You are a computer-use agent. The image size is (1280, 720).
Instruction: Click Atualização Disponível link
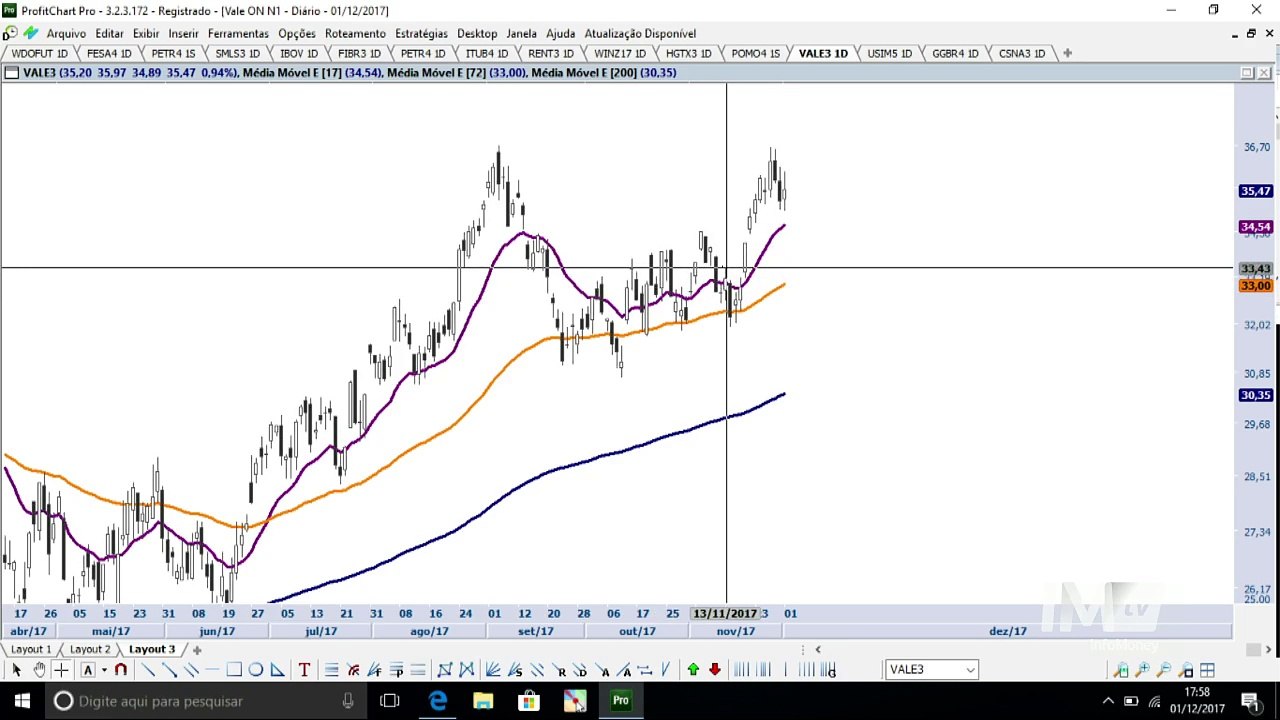(640, 33)
